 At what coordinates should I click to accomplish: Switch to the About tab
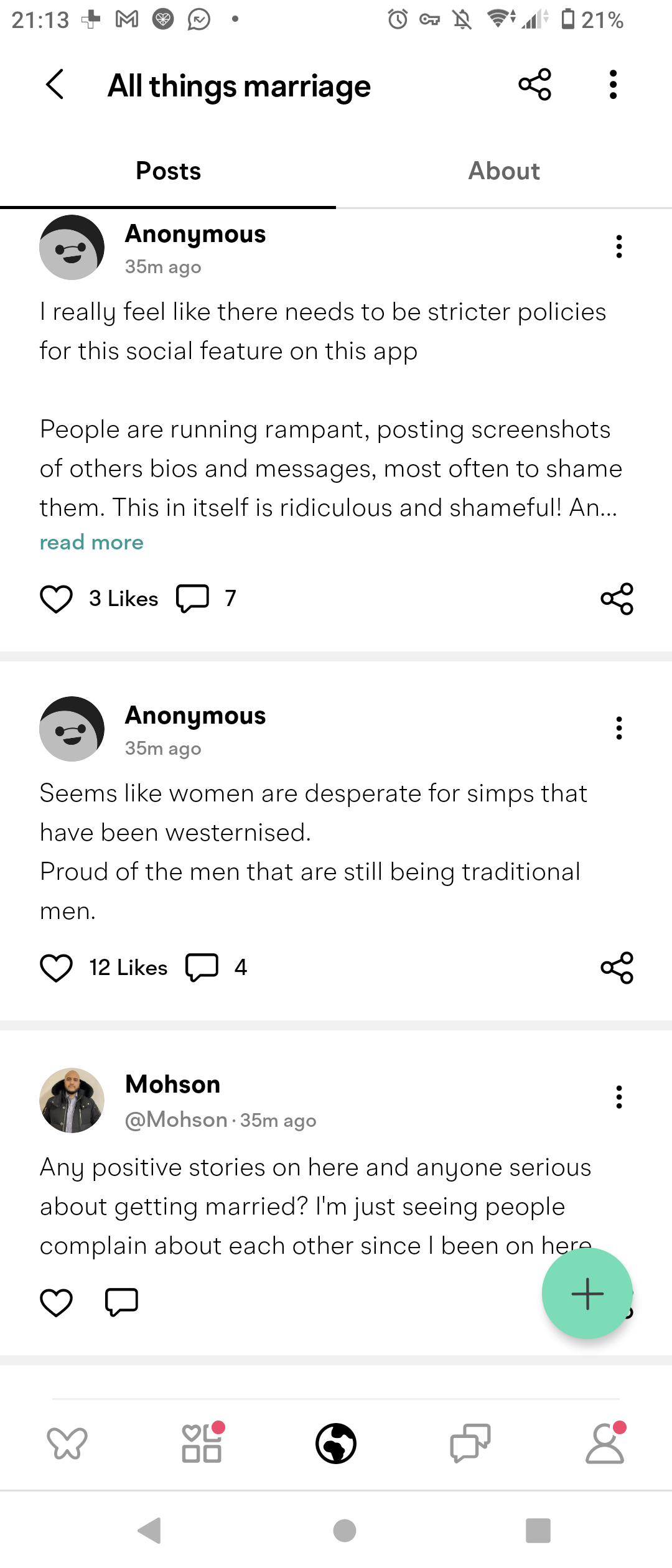point(504,171)
